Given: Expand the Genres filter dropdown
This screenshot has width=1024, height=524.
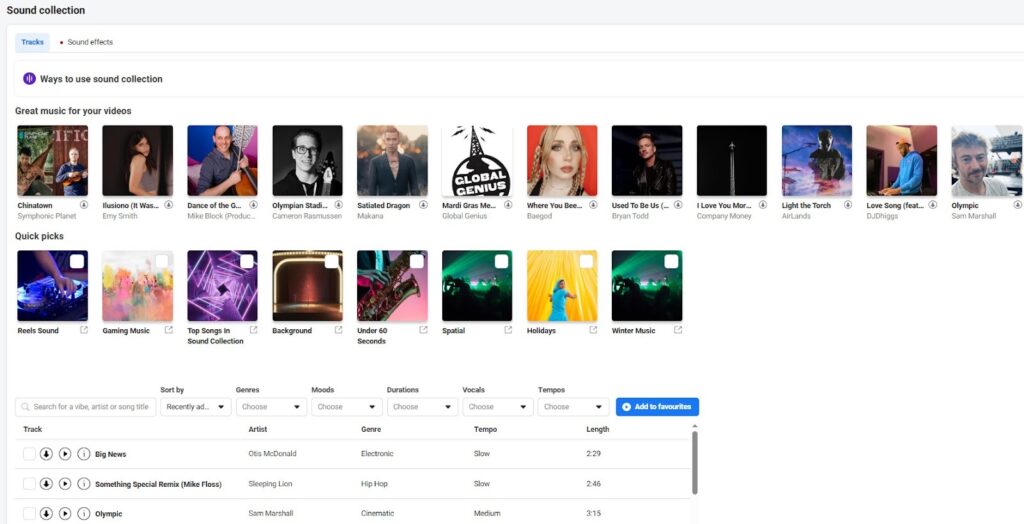Looking at the screenshot, I should (x=272, y=407).
